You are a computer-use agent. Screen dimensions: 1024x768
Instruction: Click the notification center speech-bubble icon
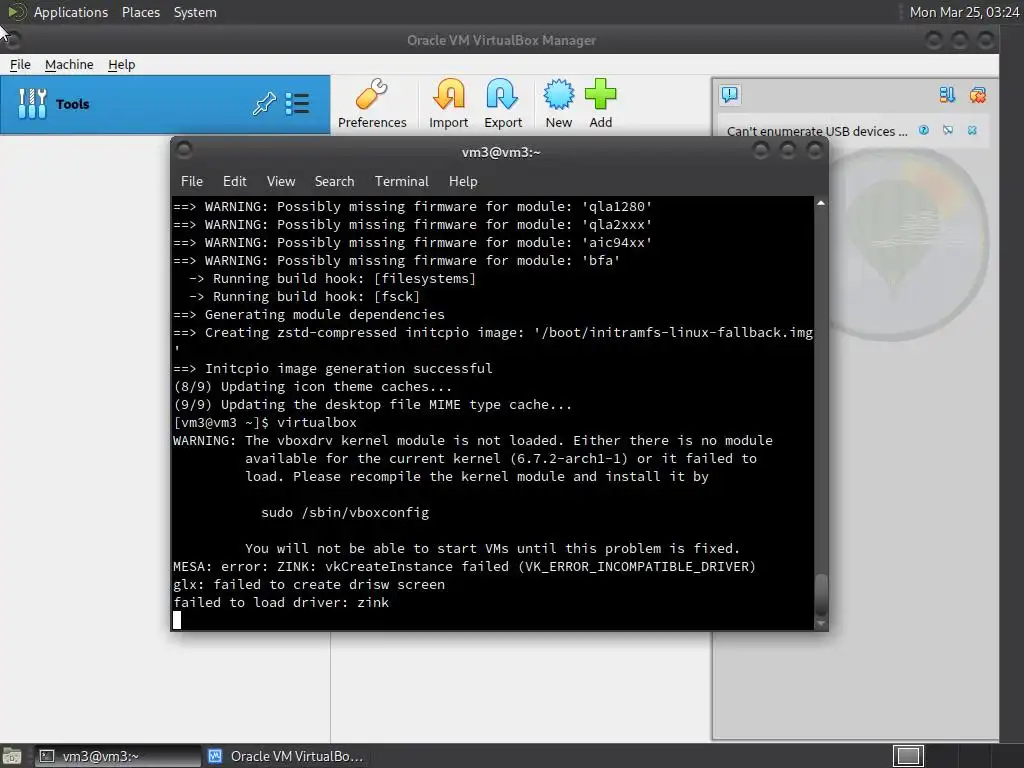tap(729, 95)
